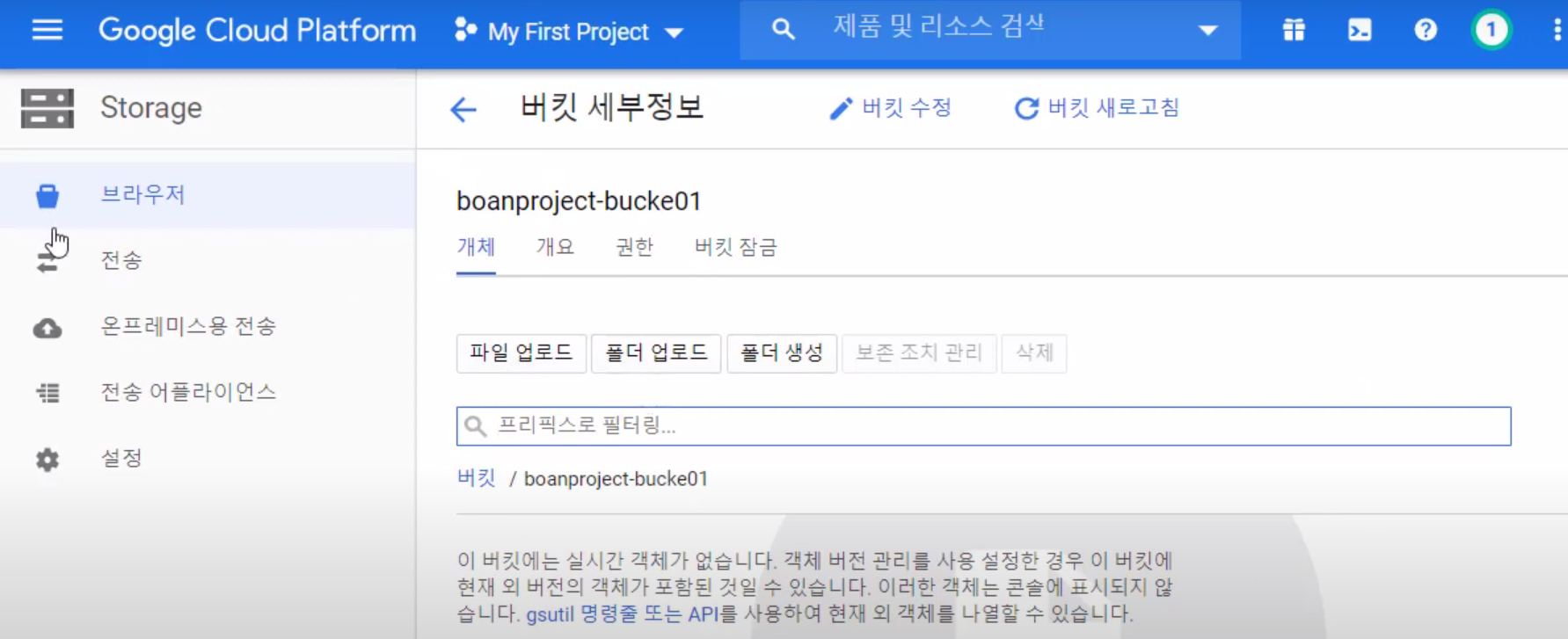The image size is (1568, 639).
Task: Switch to the 개요 tab
Action: tap(555, 248)
